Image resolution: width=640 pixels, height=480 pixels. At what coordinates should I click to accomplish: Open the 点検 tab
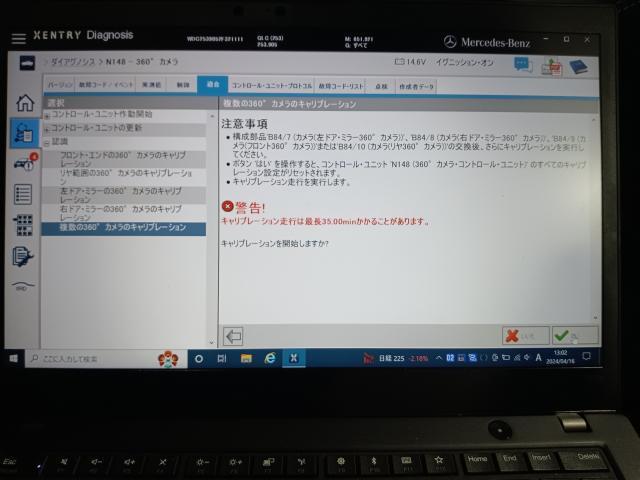(381, 87)
